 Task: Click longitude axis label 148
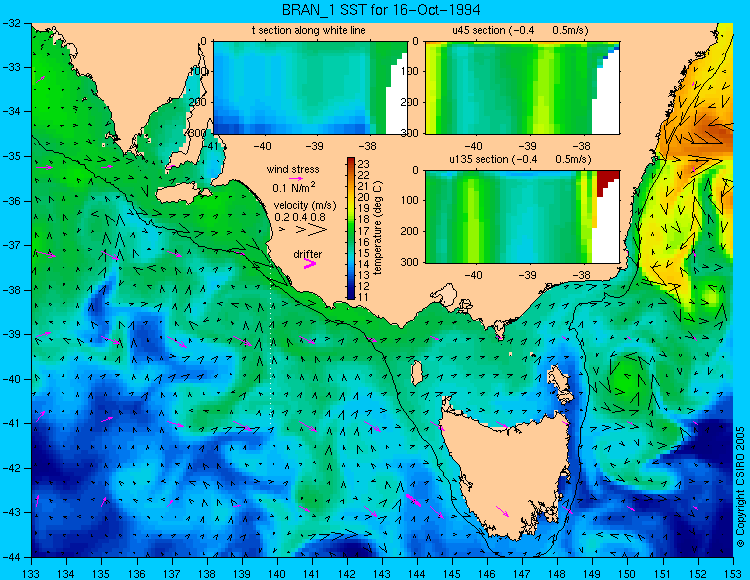[557, 573]
